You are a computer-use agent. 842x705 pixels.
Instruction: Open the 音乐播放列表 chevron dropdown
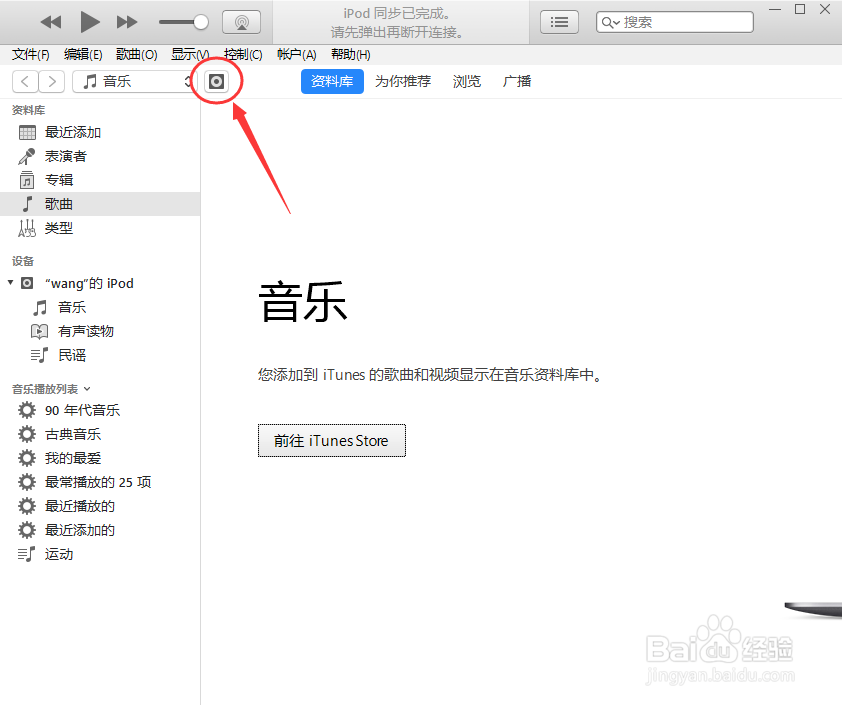pos(87,388)
